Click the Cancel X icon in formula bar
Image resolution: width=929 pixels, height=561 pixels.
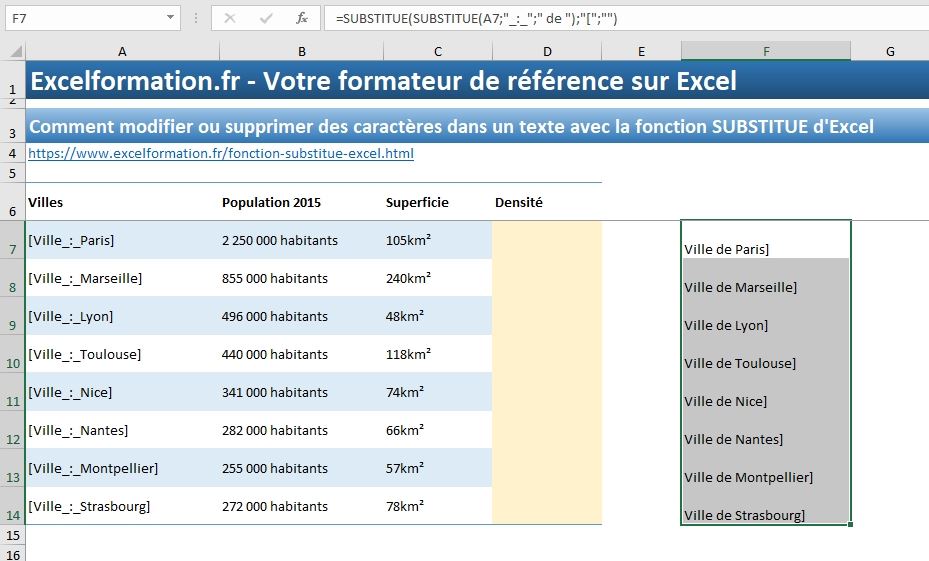pos(230,18)
